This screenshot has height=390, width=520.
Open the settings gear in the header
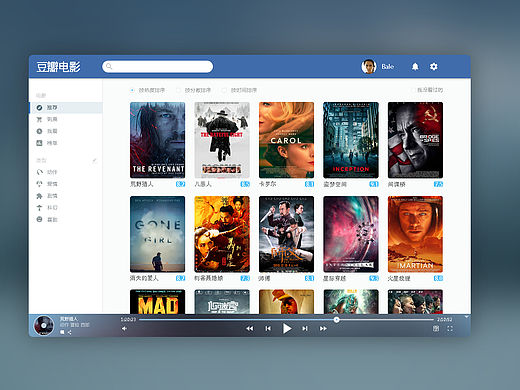[x=433, y=67]
